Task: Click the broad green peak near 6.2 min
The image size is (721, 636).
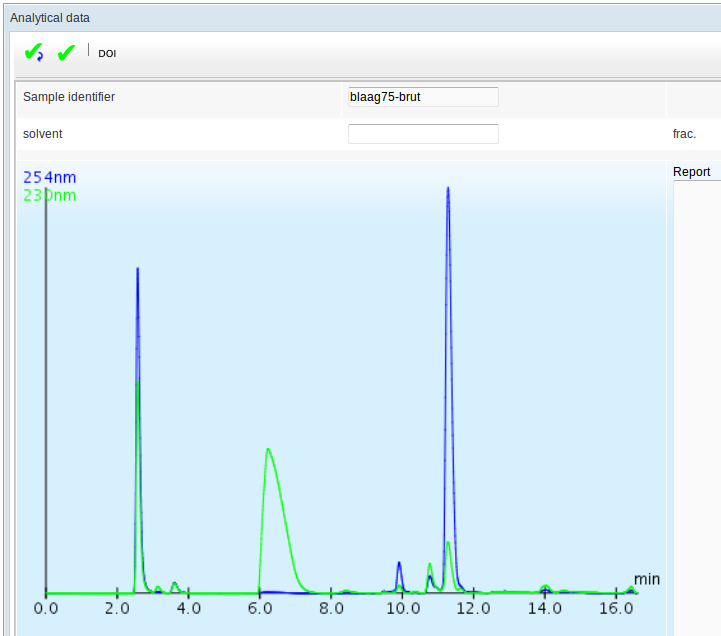Action: 268,450
